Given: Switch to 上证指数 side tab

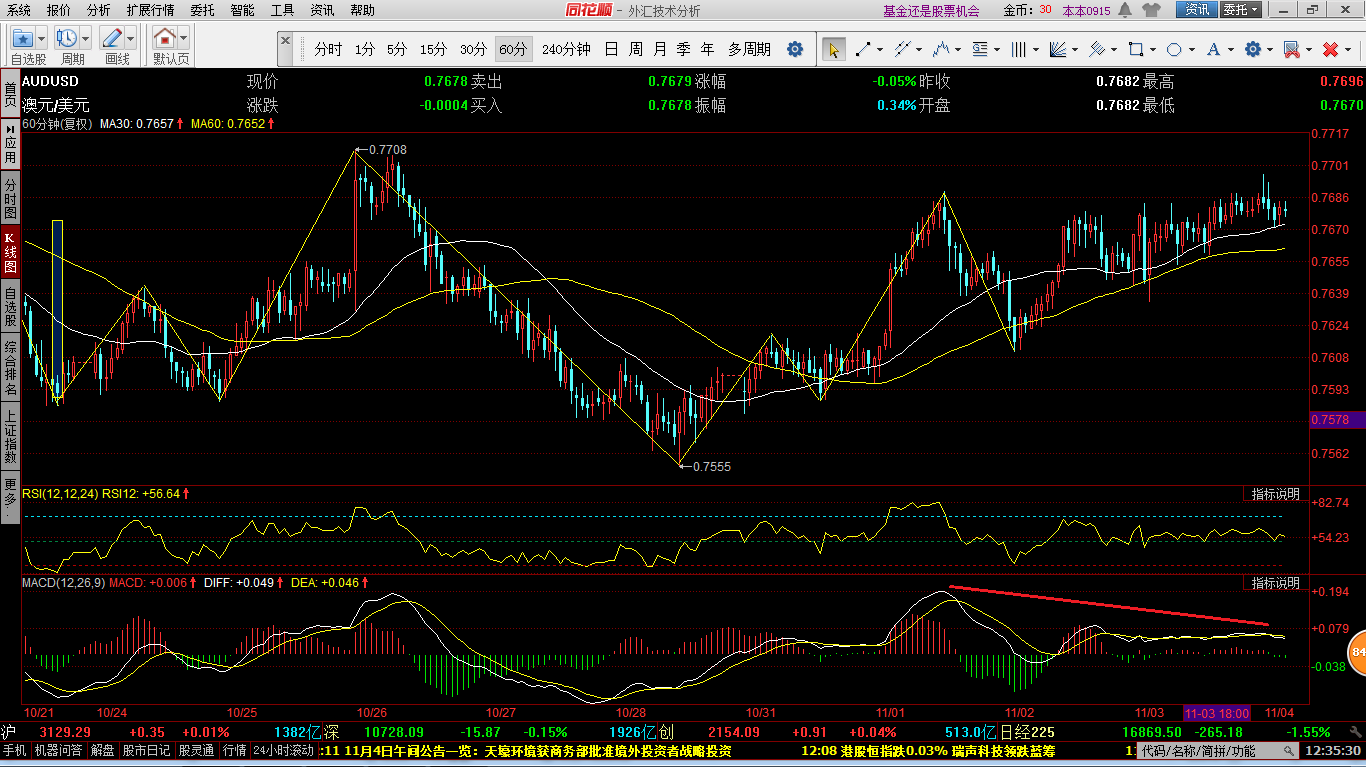Looking at the screenshot, I should click(x=10, y=438).
